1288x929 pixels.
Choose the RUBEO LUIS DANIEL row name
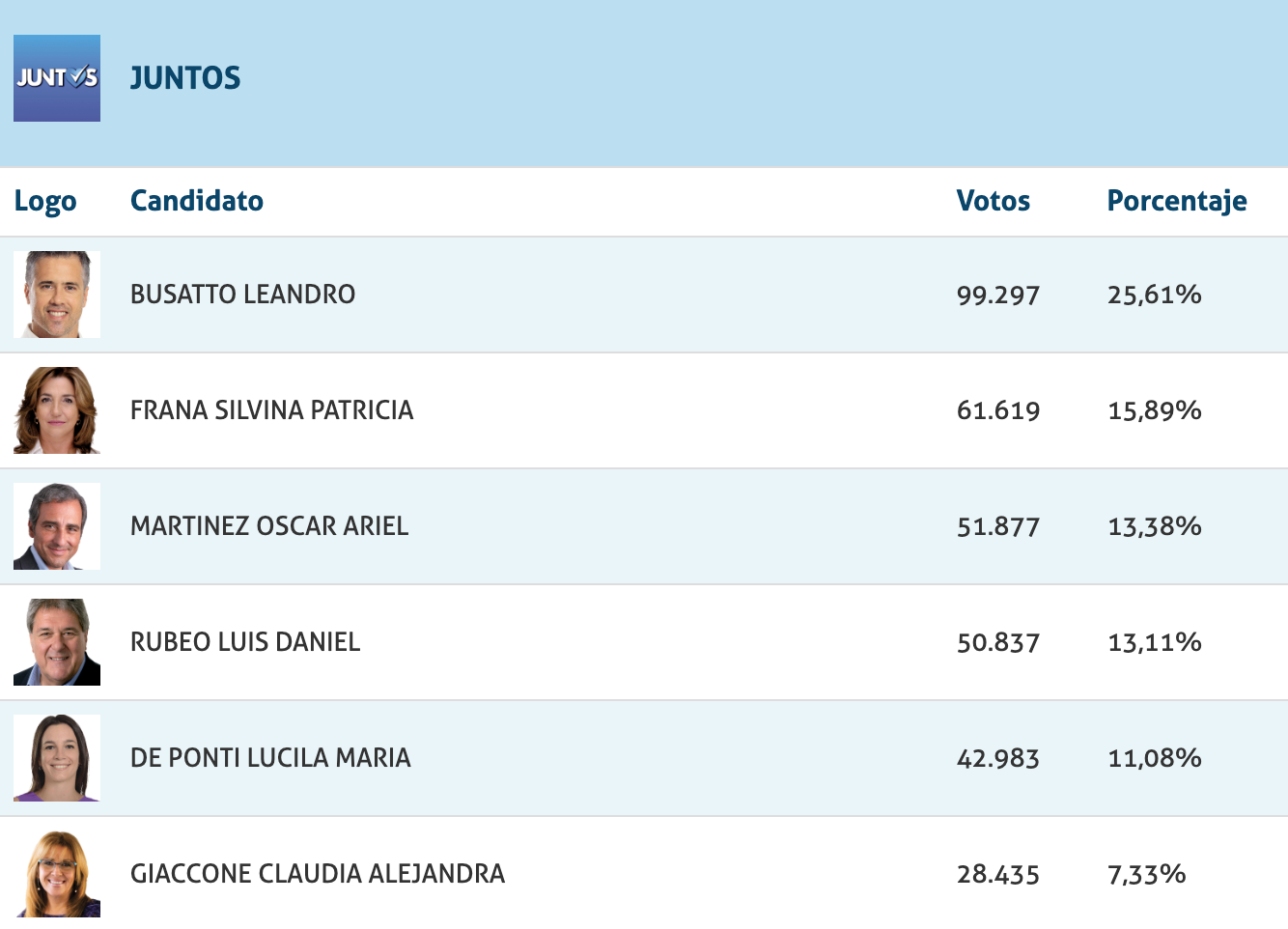point(245,642)
